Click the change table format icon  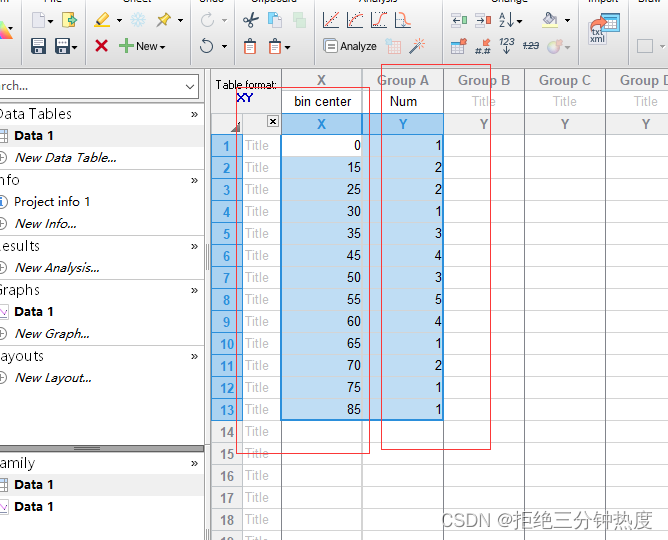(459, 46)
